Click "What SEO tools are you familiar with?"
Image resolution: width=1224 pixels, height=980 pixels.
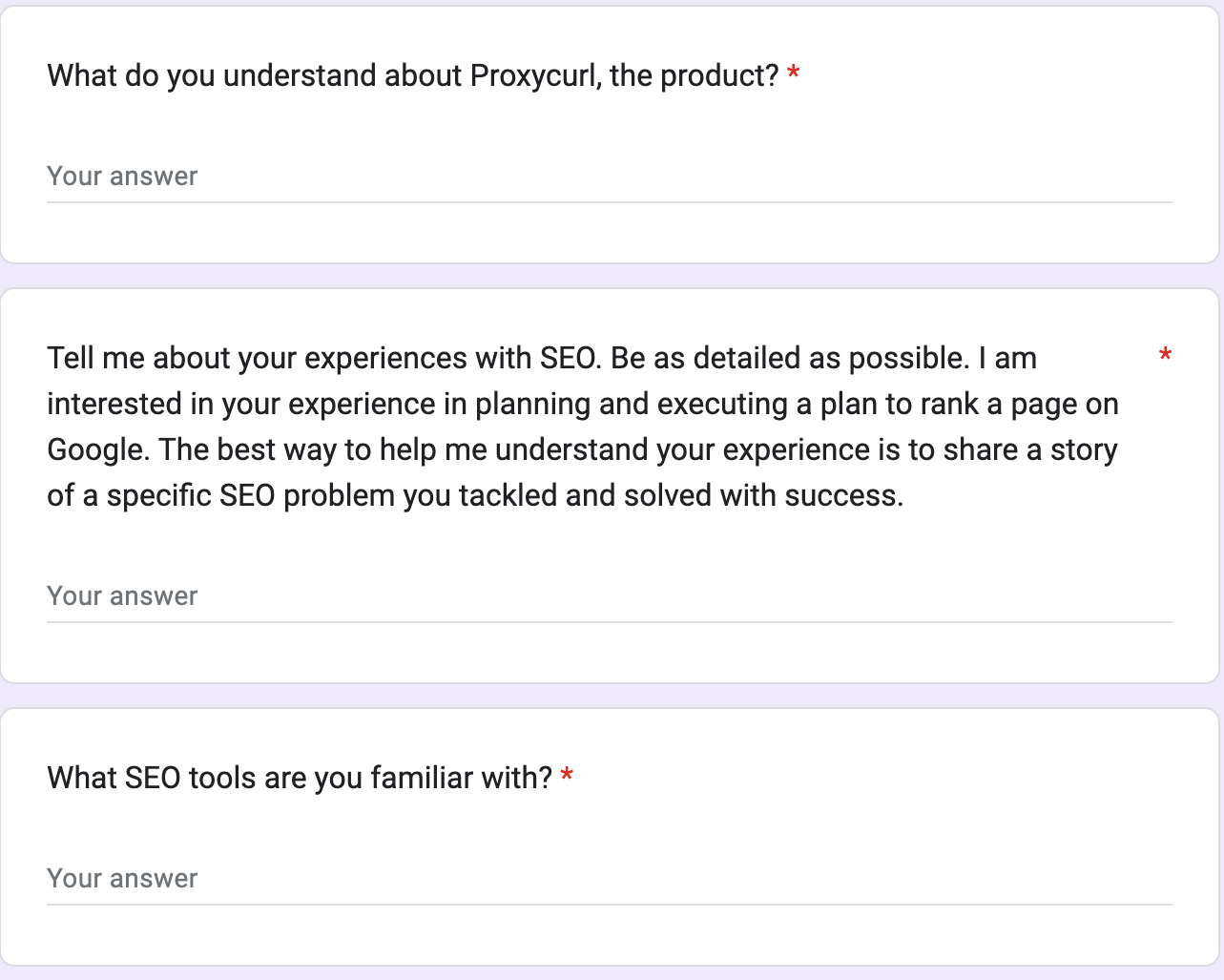point(300,778)
